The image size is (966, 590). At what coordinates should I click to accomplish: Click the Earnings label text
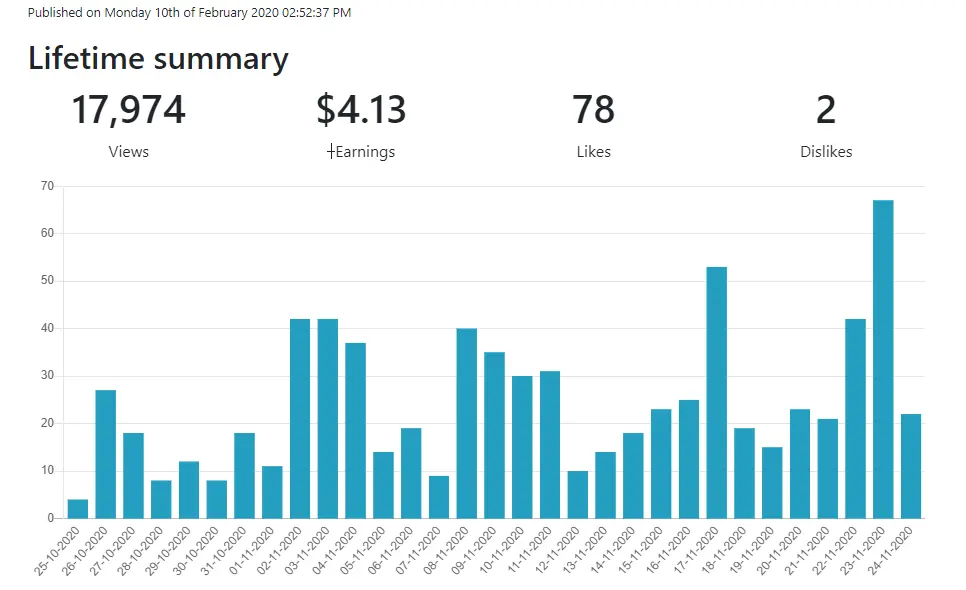pos(365,152)
